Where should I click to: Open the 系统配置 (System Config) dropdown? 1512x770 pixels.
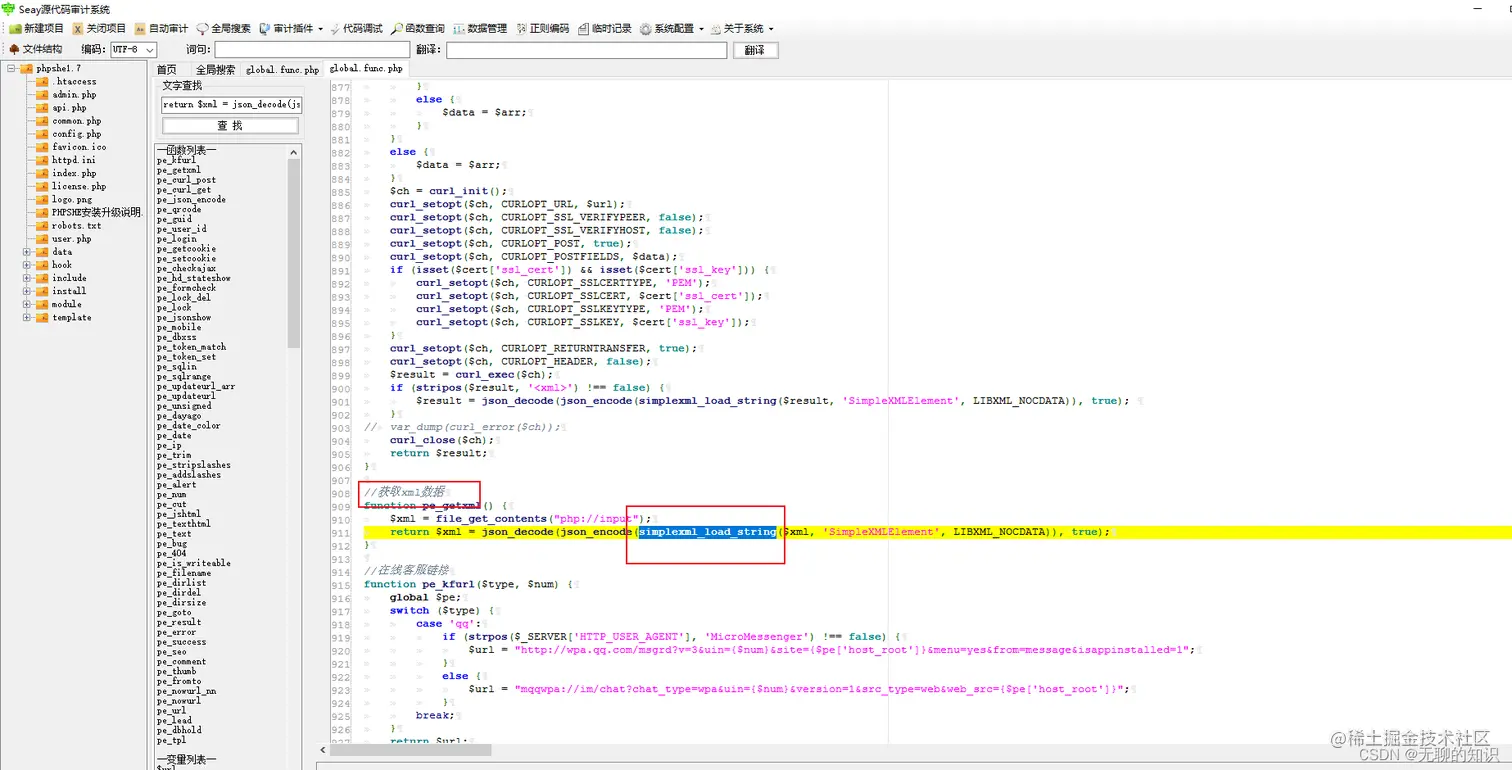click(672, 29)
